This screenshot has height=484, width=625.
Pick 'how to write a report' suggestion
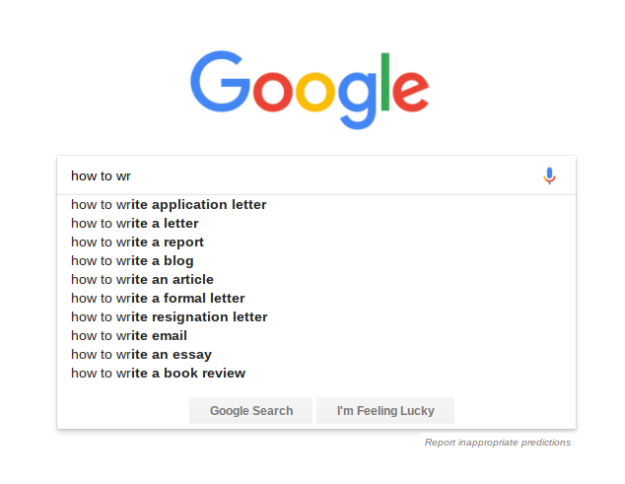[137, 242]
